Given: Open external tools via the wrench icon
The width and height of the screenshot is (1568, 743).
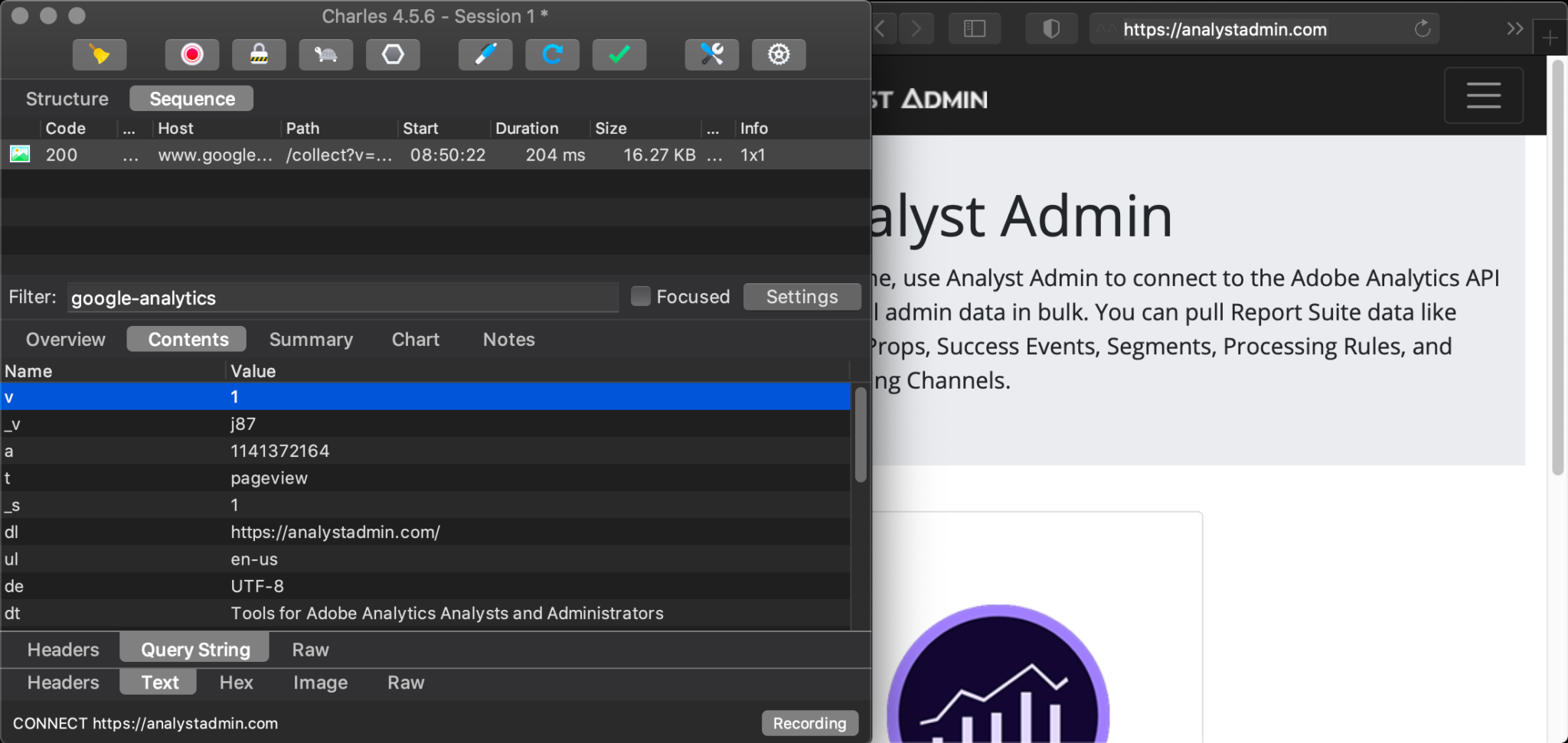Looking at the screenshot, I should point(711,54).
